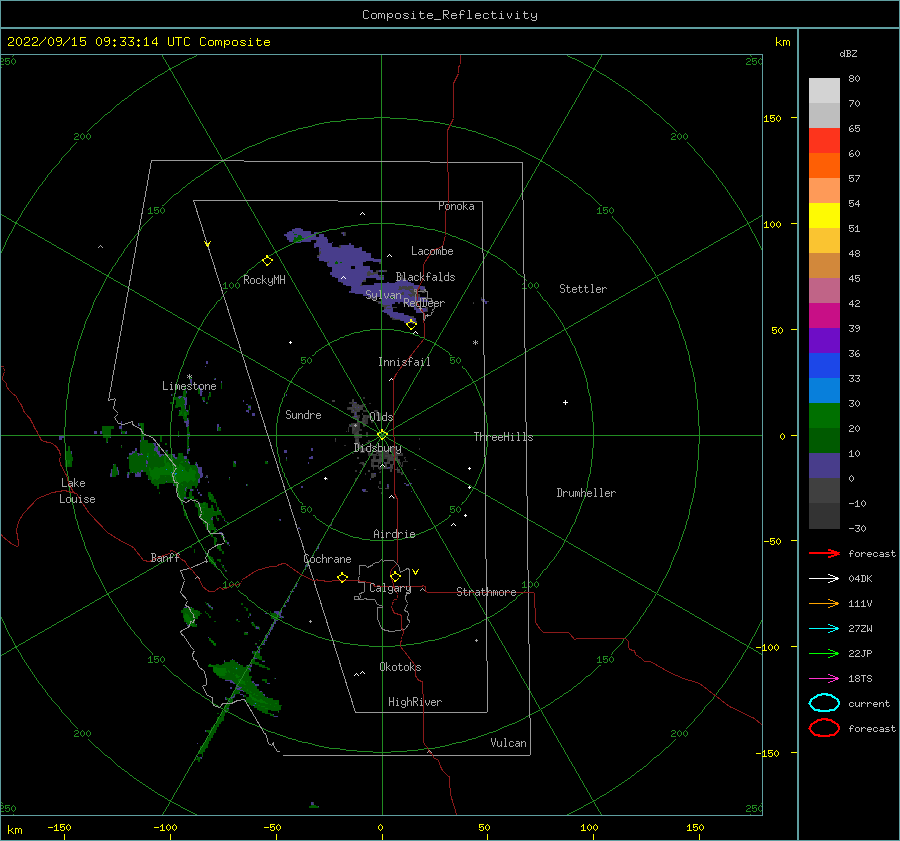Viewport: 900px width, 841px height.
Task: Click the orange 57–60 dBZ color swatch
Action: pos(824,165)
